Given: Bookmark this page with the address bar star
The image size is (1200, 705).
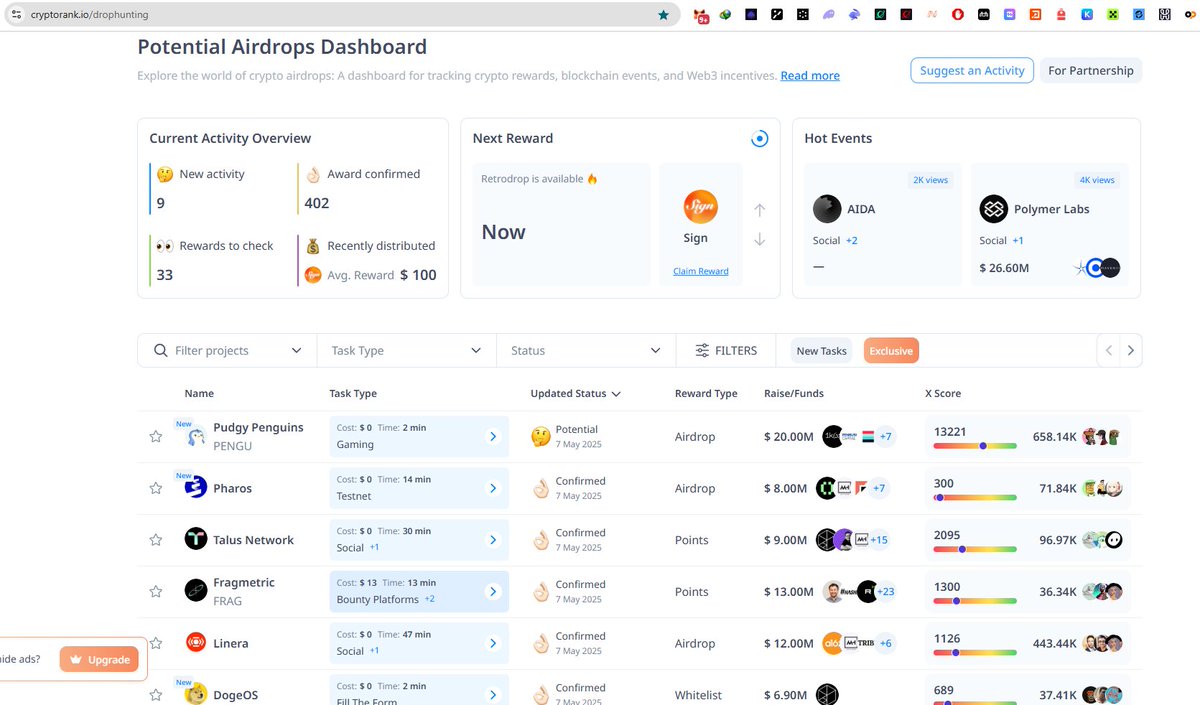Looking at the screenshot, I should pos(664,15).
